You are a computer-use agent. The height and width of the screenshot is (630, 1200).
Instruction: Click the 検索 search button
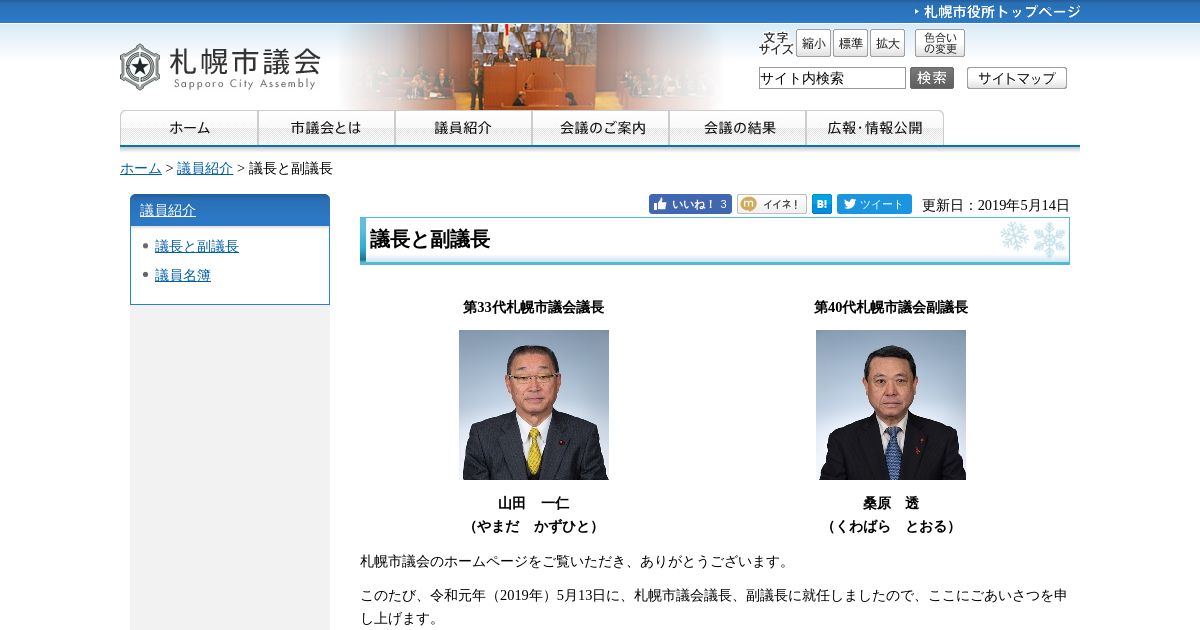pos(932,78)
